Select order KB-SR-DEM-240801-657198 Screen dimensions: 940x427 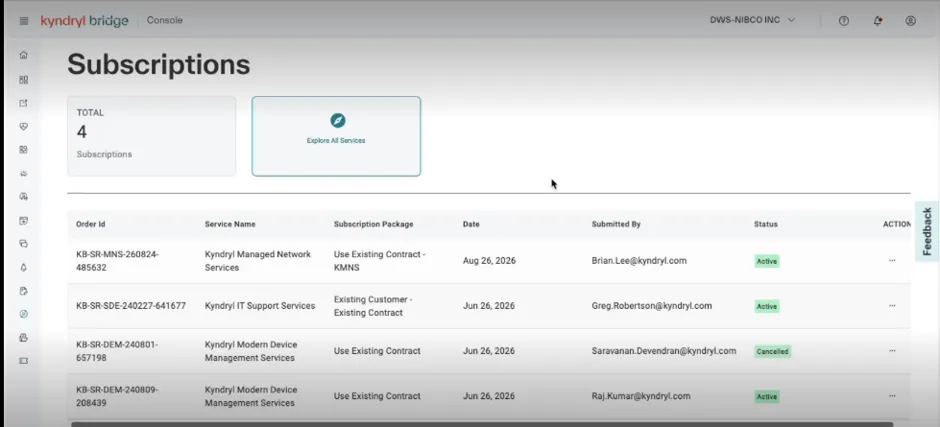pyautogui.click(x=118, y=351)
